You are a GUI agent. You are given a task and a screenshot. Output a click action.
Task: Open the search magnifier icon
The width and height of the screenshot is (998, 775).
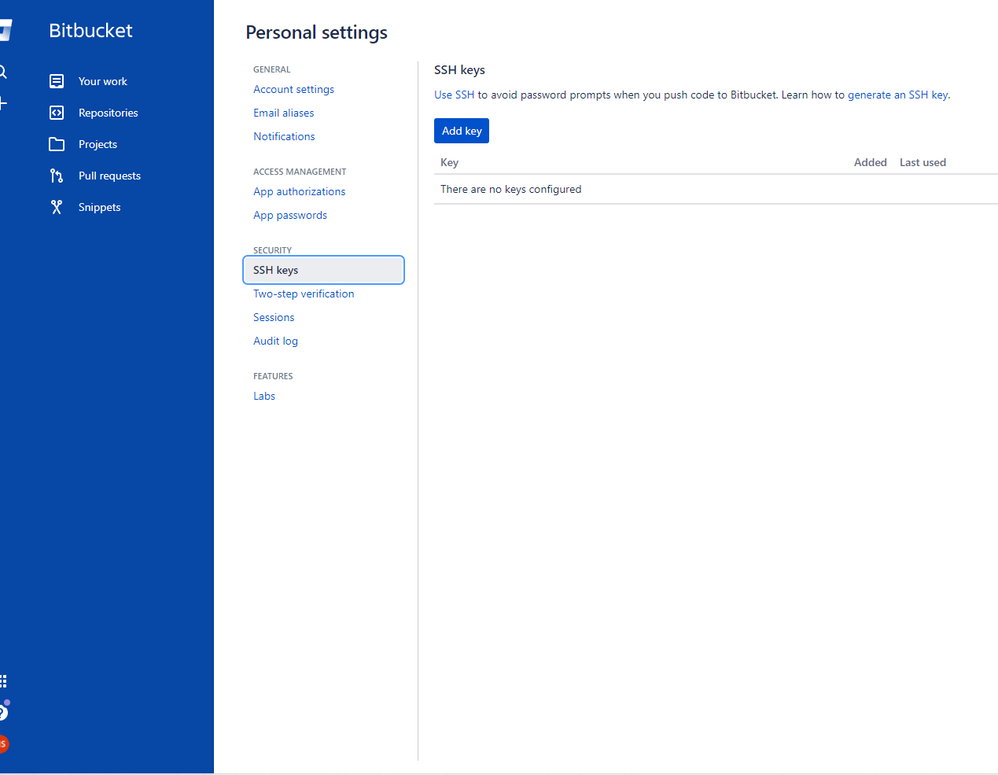3,72
